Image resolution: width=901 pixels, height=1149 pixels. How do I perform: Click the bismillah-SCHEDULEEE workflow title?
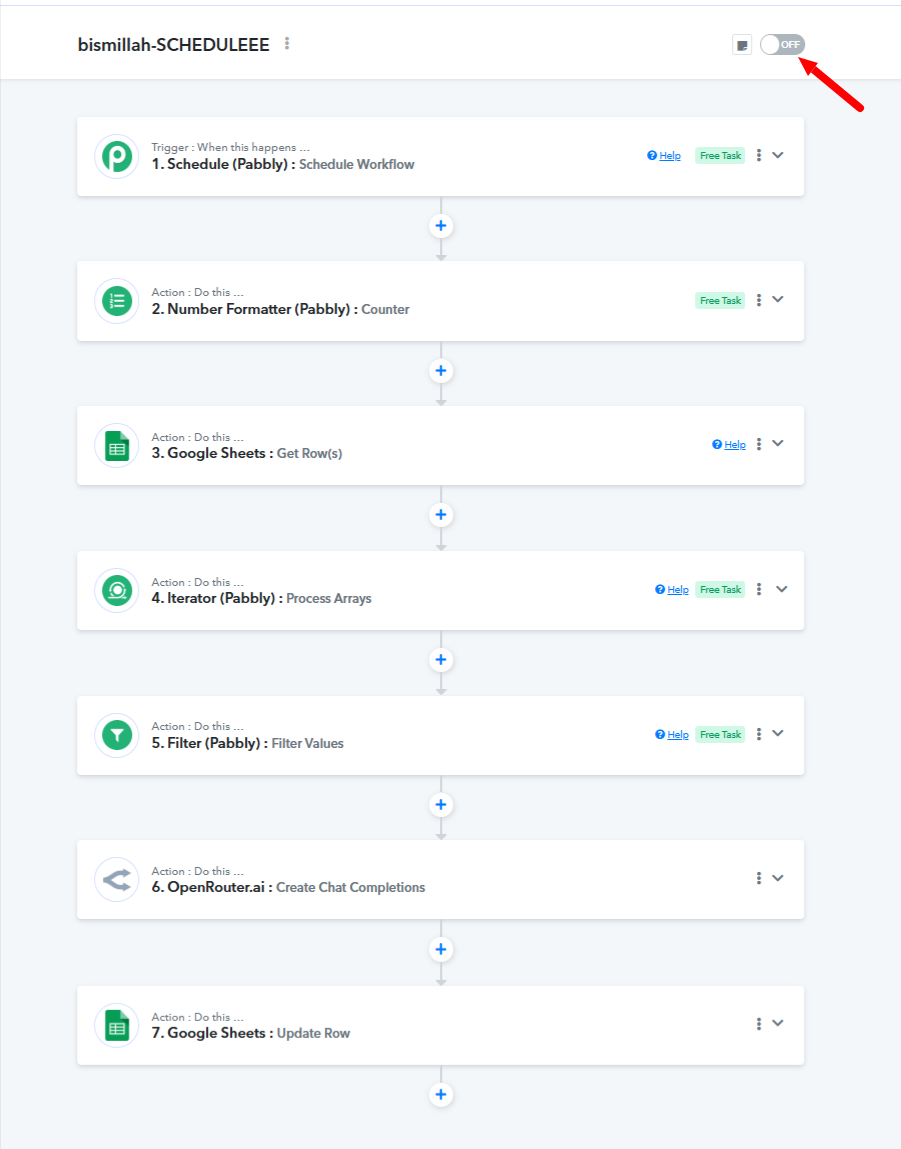[x=174, y=45]
